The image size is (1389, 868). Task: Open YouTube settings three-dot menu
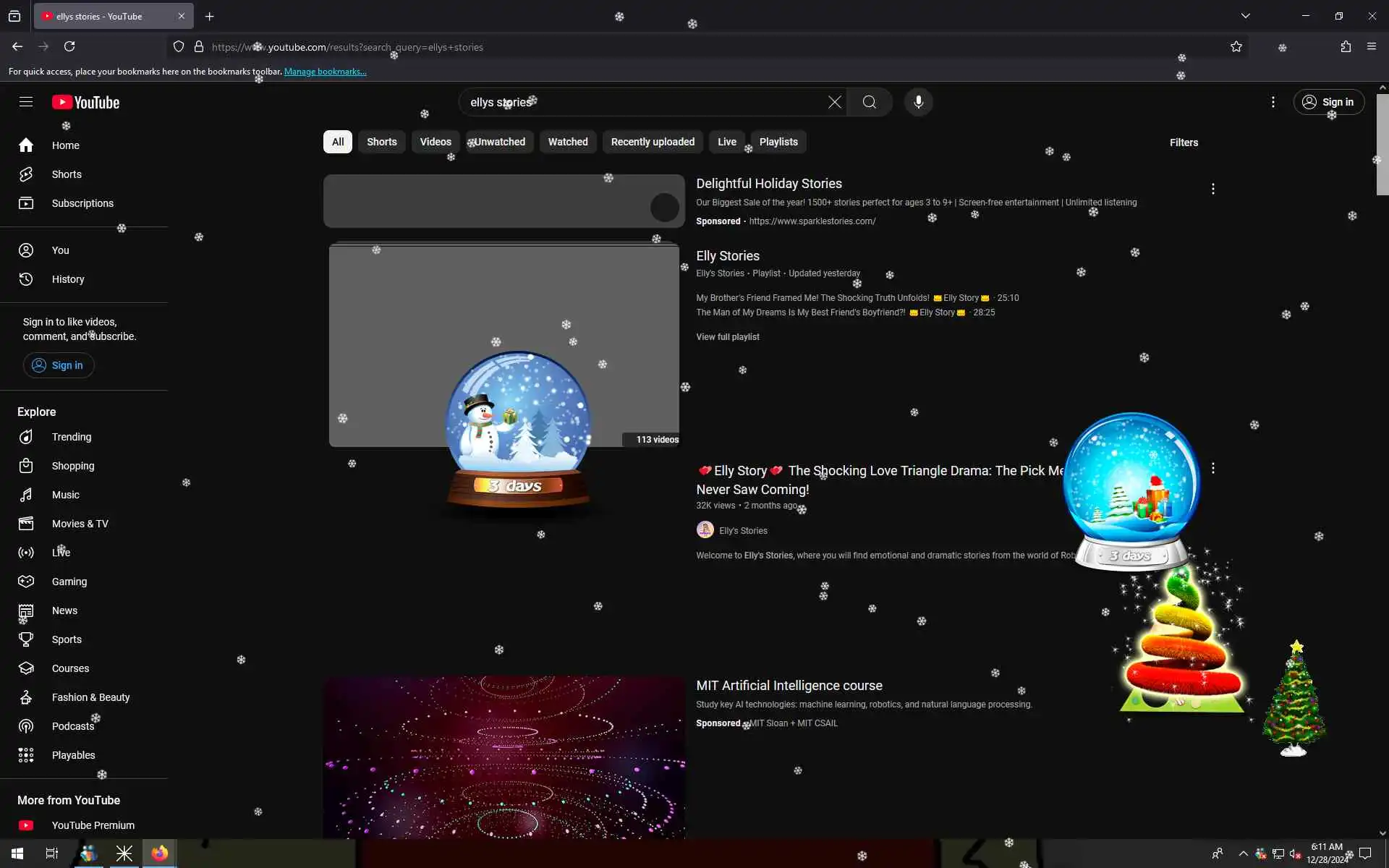coord(1273,102)
